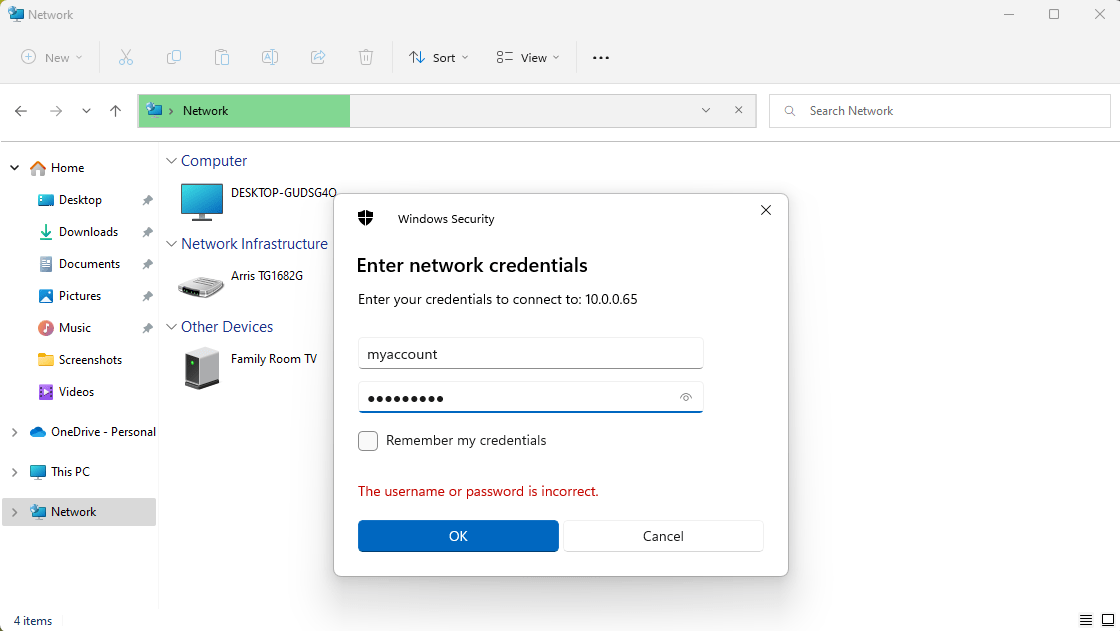Click the Copy icon in toolbar

174,57
